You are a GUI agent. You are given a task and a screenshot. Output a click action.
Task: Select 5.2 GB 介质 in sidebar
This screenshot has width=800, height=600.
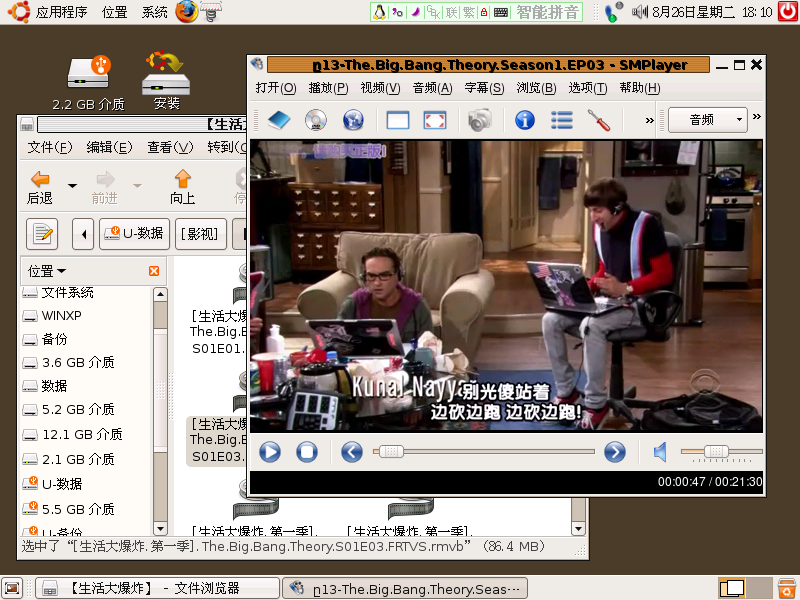click(68, 410)
